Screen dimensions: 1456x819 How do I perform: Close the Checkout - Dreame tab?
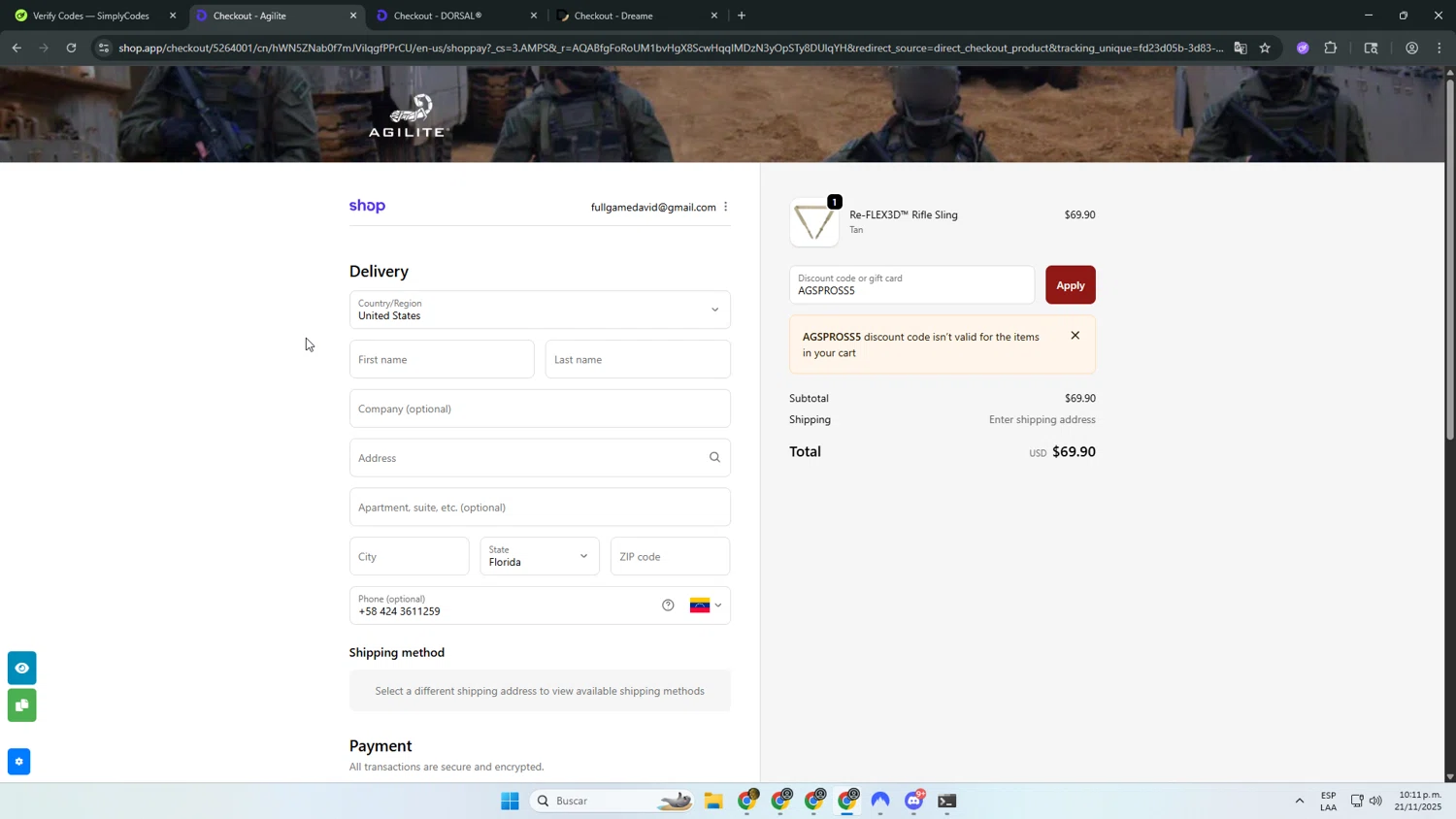(x=714, y=16)
